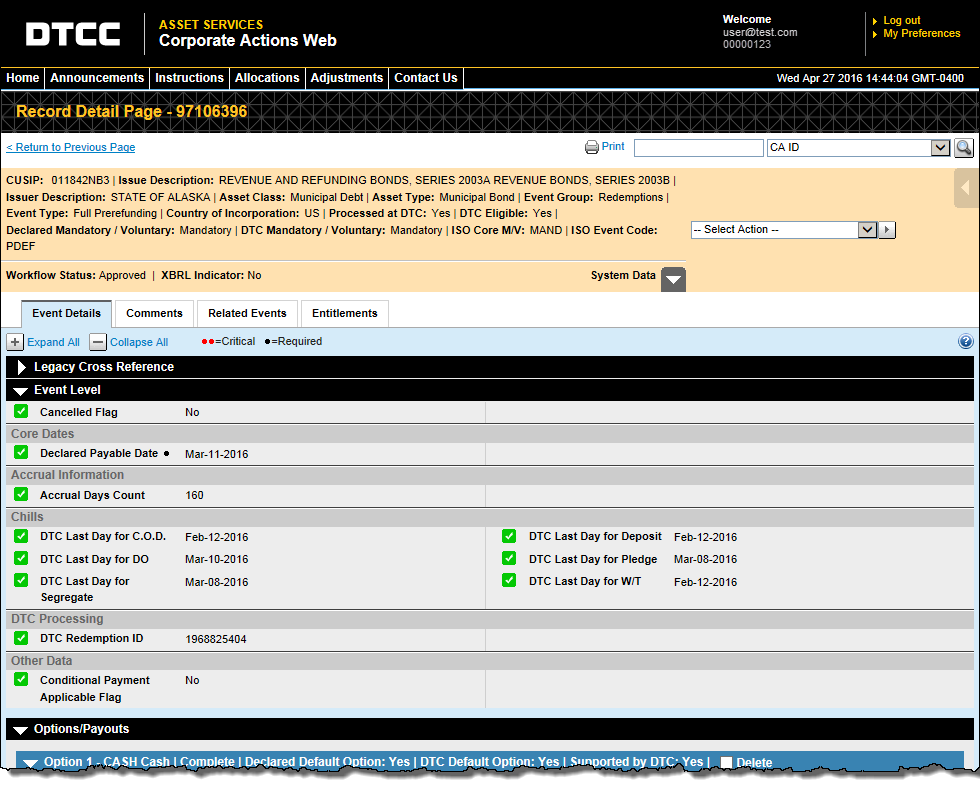Open the Announcements menu

tap(97, 78)
